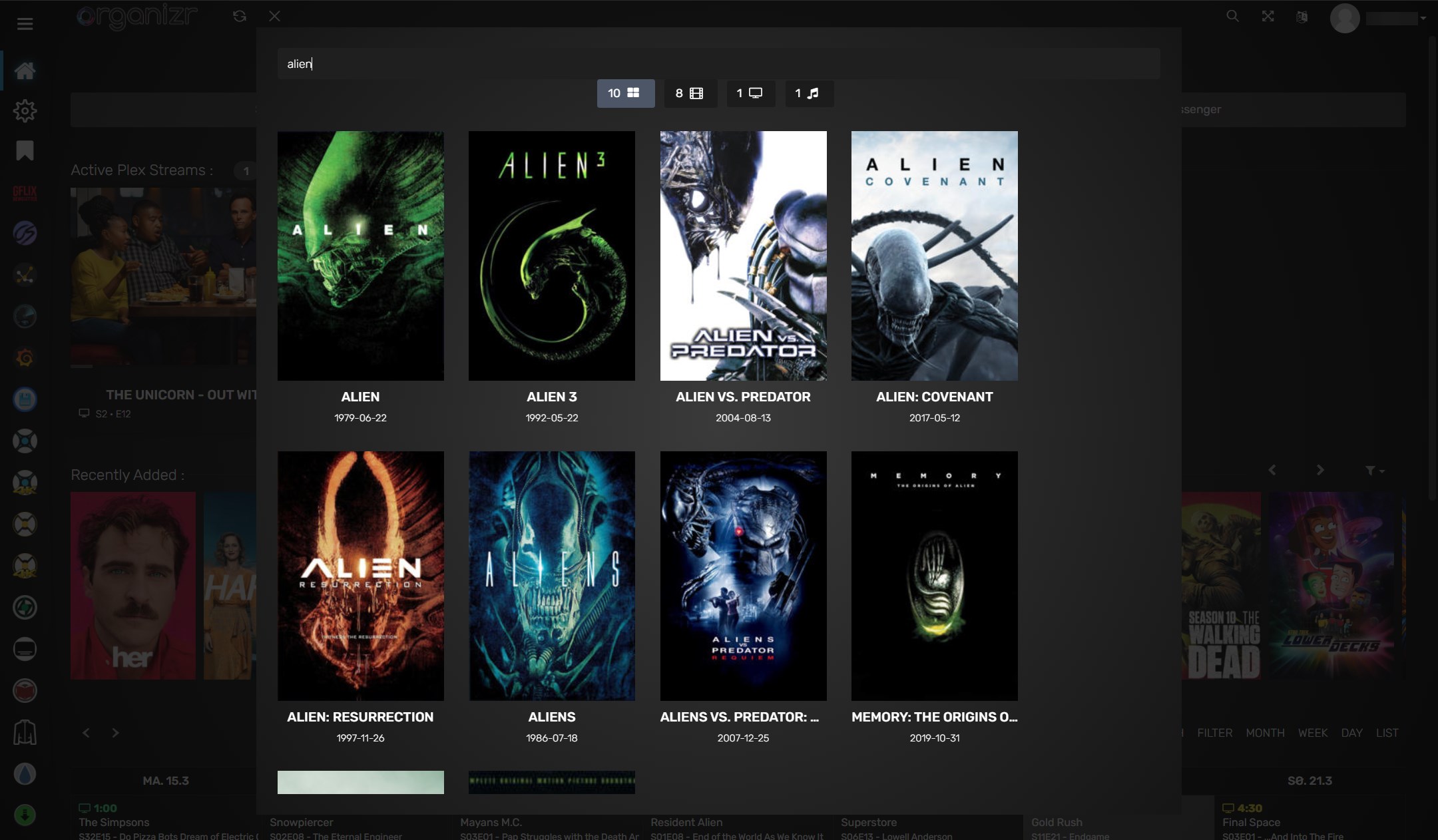Filter results to 8 movies
This screenshot has height=840, width=1438.
tap(689, 93)
